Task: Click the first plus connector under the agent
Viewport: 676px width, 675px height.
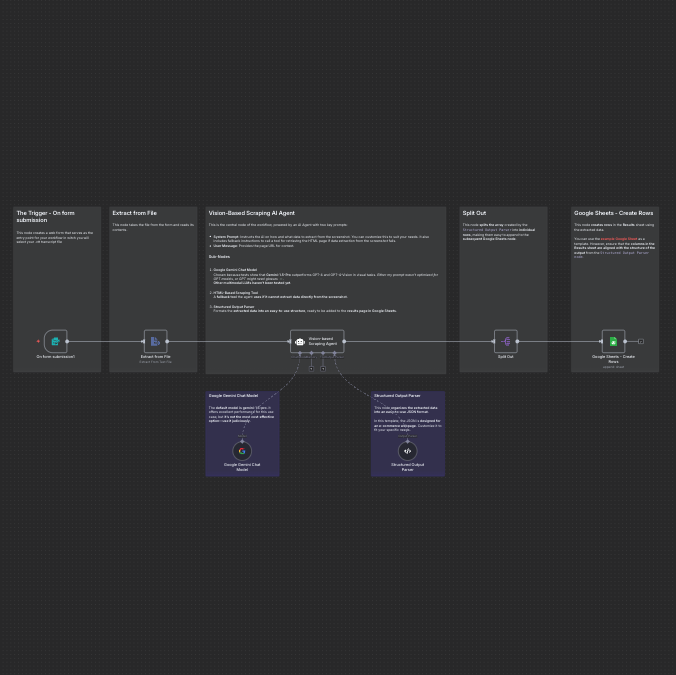Action: 311,368
